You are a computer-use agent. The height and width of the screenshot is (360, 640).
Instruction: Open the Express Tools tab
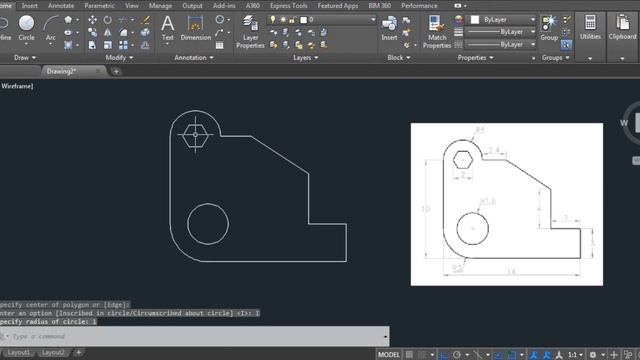point(289,6)
